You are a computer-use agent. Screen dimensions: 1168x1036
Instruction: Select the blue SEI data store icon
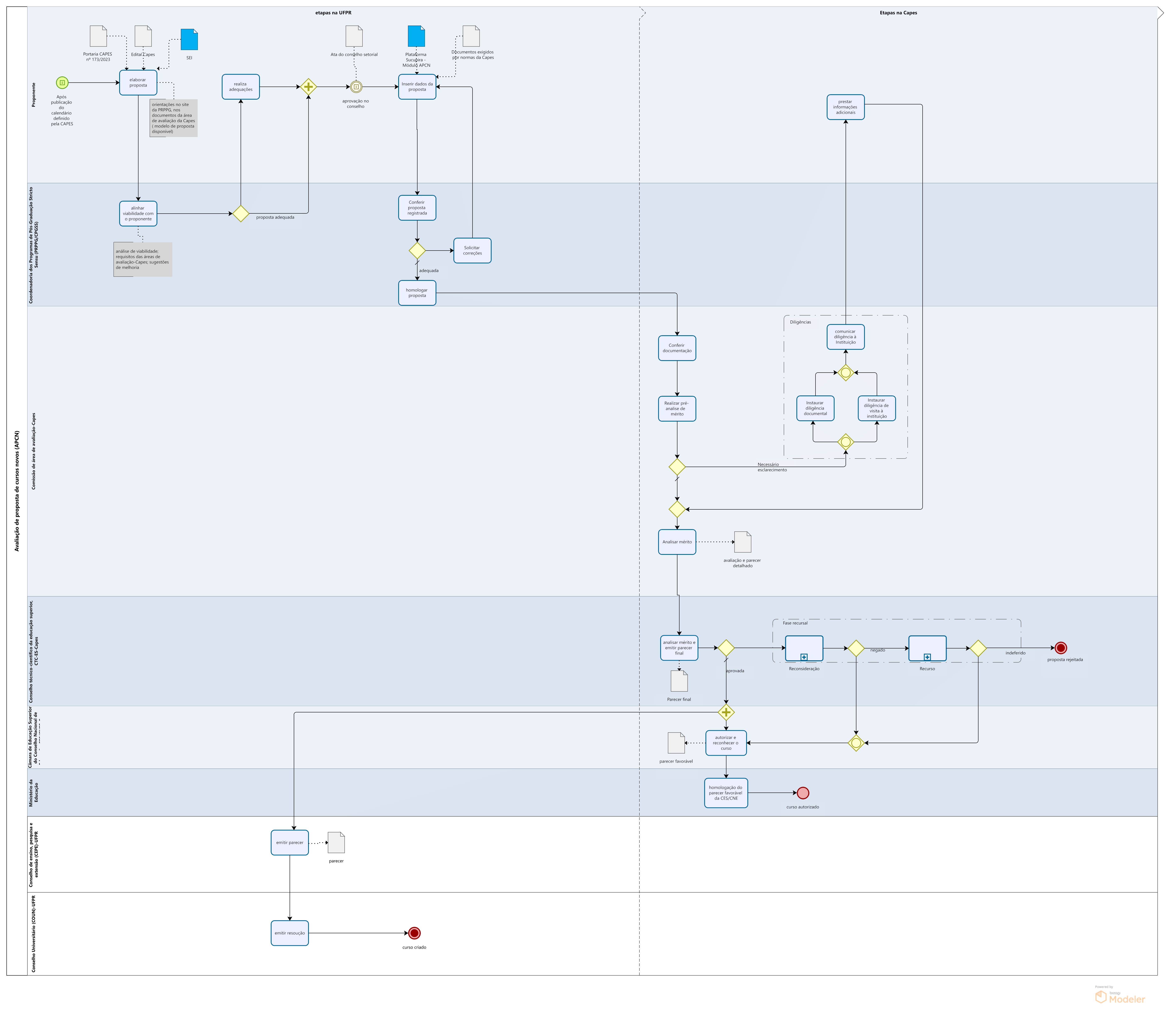coord(189,39)
